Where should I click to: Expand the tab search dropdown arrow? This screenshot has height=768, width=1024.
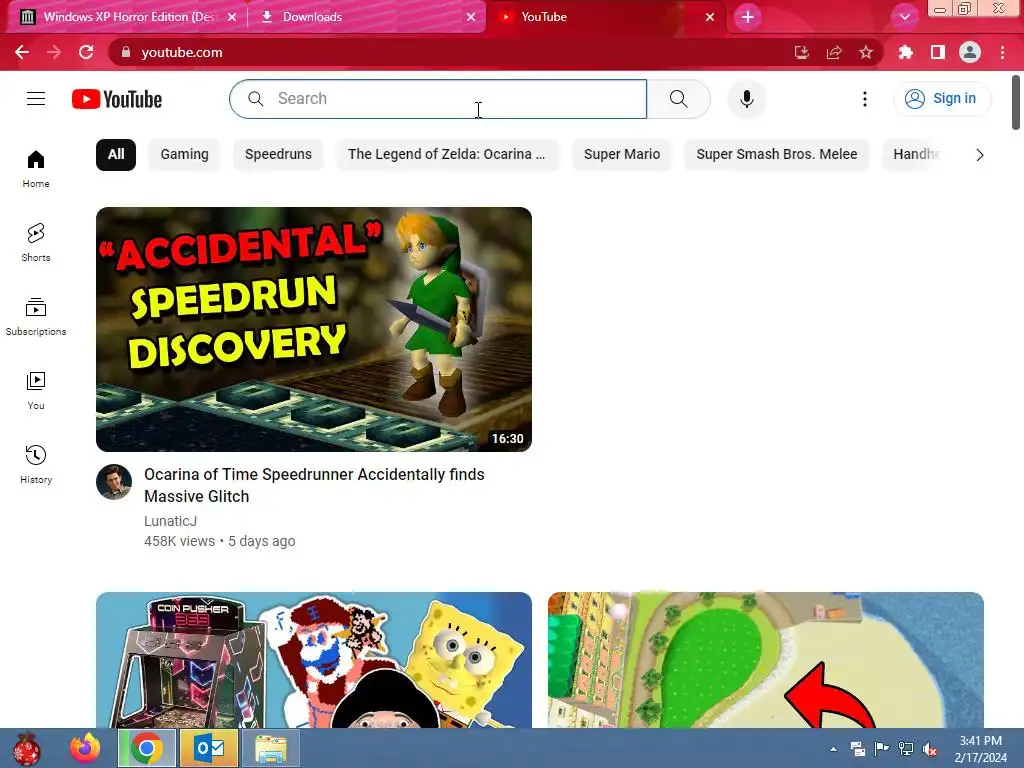[904, 17]
